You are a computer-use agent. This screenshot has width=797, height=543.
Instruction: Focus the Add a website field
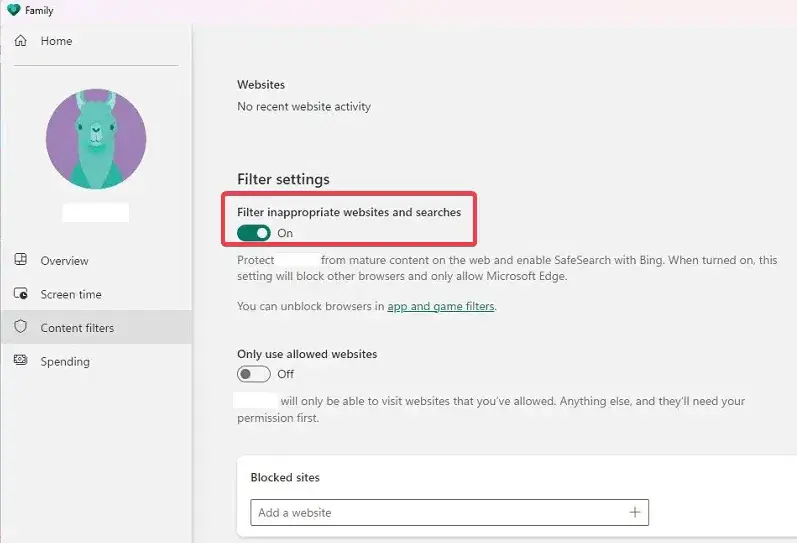click(x=440, y=512)
